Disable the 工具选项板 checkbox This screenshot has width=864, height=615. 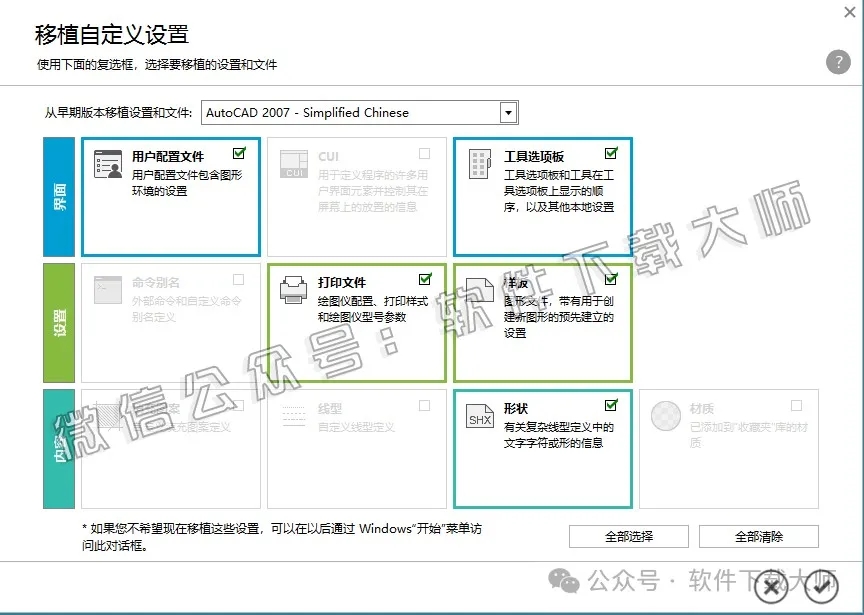pos(610,152)
